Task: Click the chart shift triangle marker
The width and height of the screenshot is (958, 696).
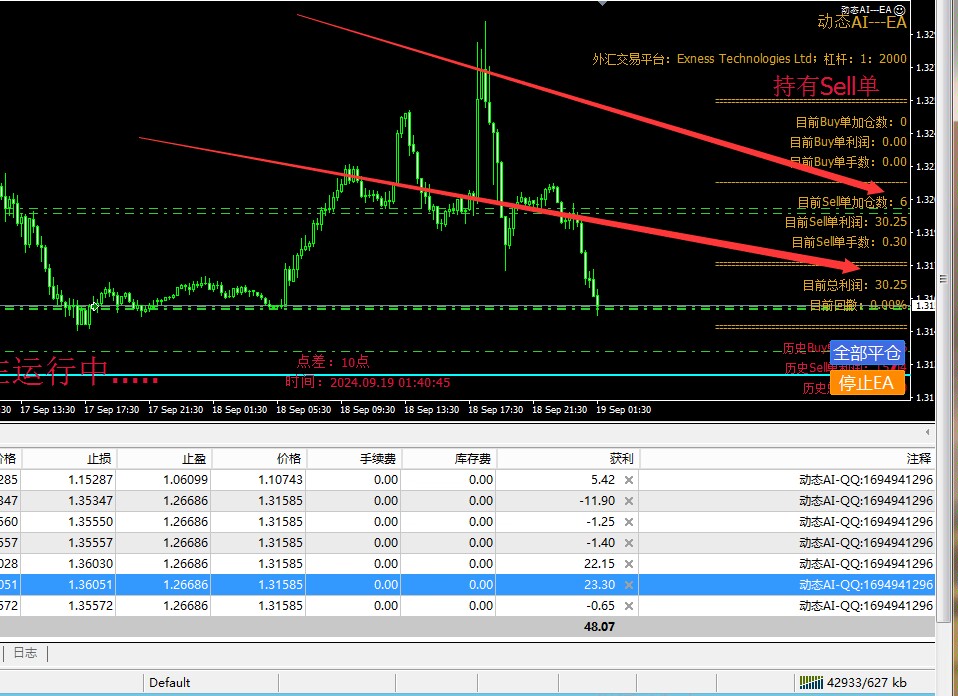Action: coord(601,4)
